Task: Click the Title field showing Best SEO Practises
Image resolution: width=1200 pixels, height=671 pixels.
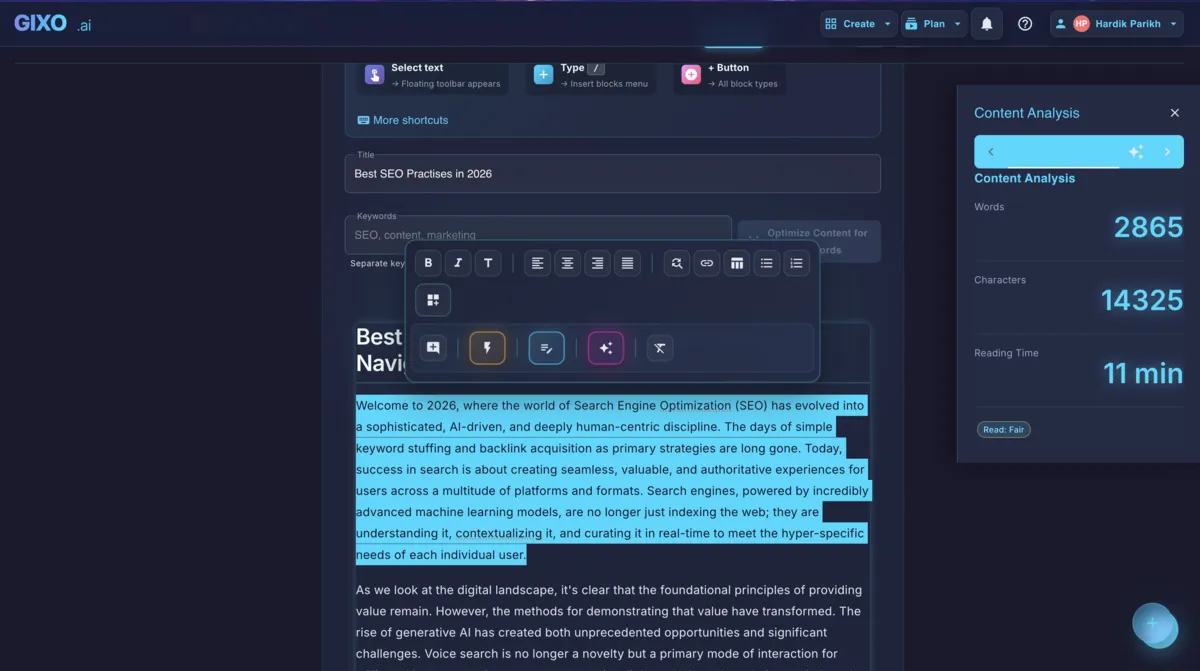Action: [x=612, y=173]
